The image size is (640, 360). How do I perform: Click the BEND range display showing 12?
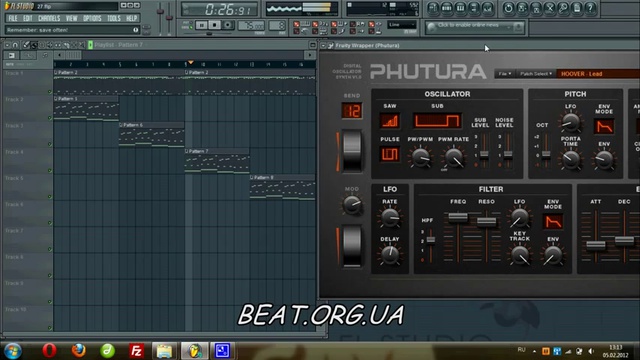351,111
